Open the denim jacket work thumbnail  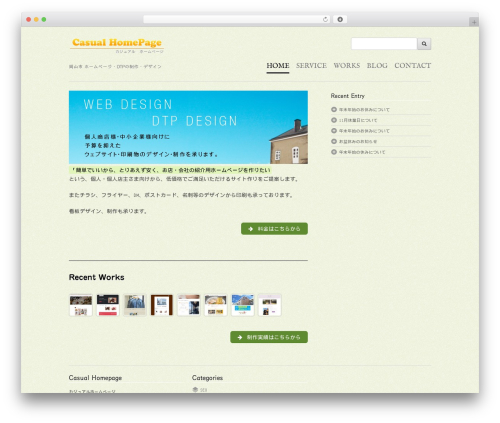click(x=135, y=305)
